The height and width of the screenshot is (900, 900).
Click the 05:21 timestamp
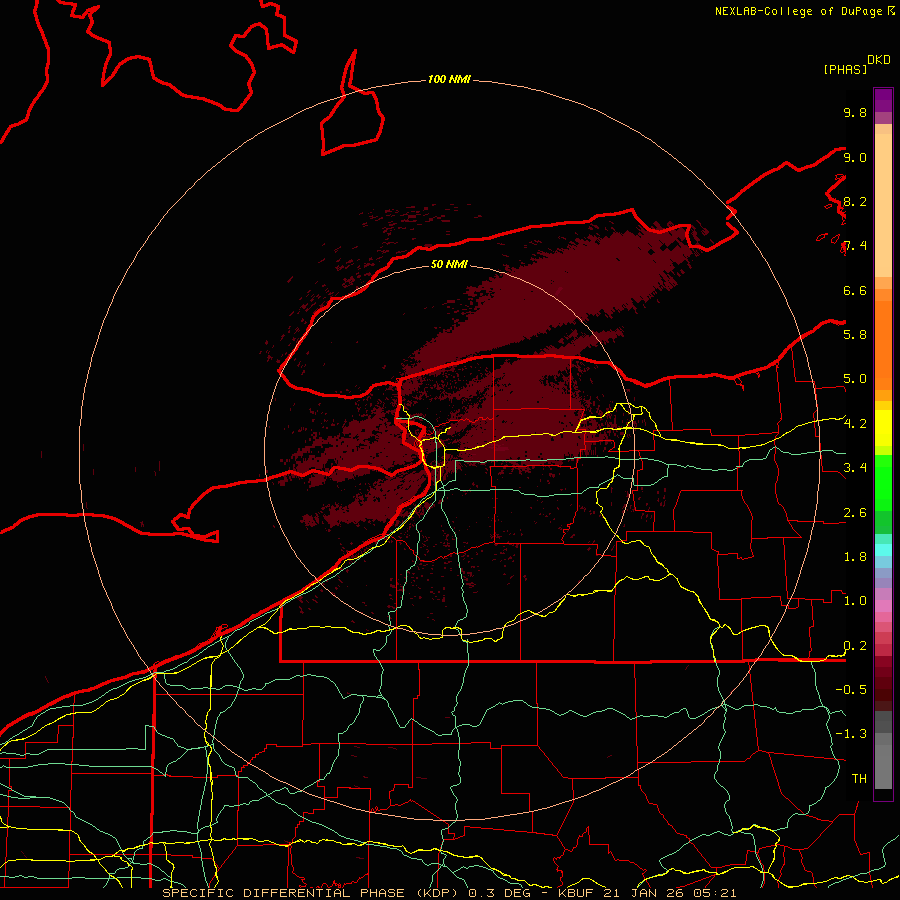click(x=715, y=893)
